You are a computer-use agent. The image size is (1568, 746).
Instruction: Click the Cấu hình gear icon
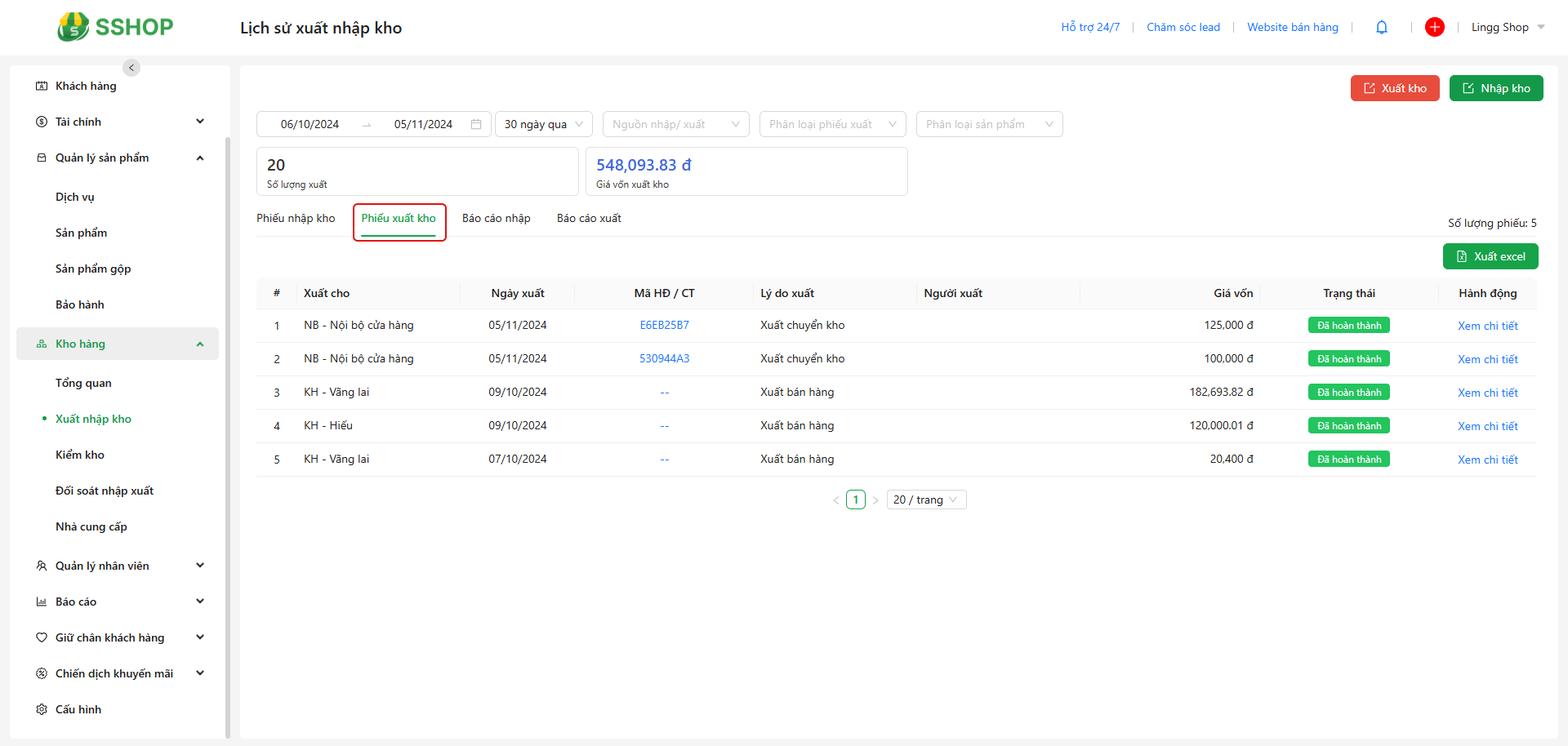tap(42, 709)
